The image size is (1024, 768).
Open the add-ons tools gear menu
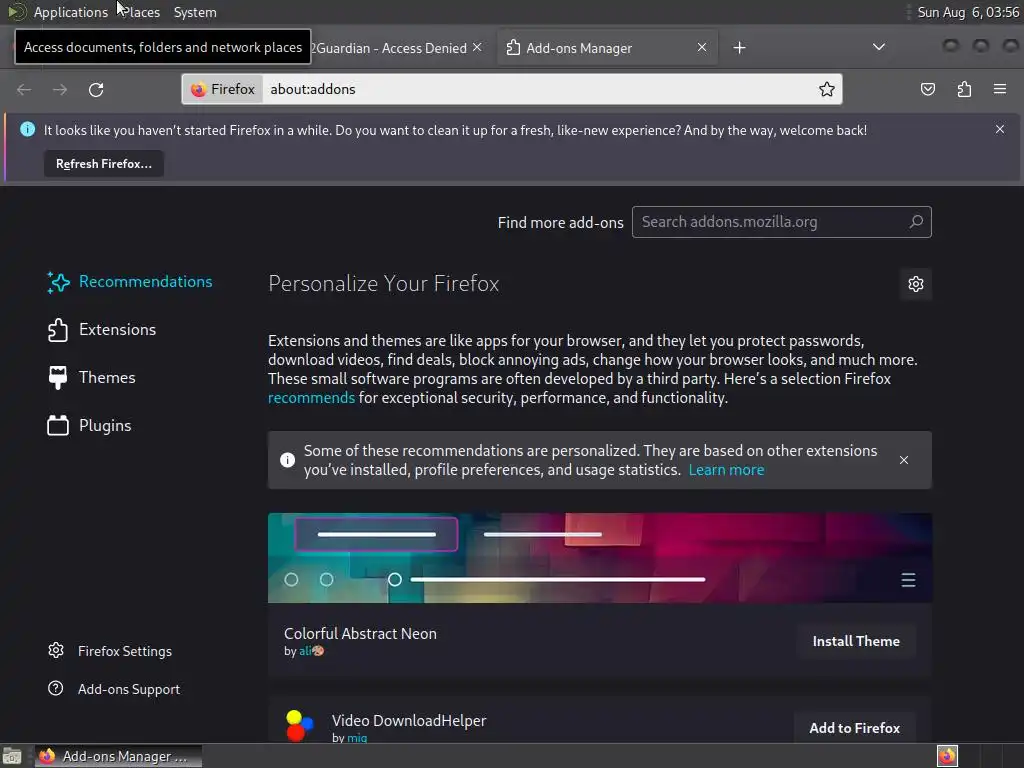[x=916, y=284]
